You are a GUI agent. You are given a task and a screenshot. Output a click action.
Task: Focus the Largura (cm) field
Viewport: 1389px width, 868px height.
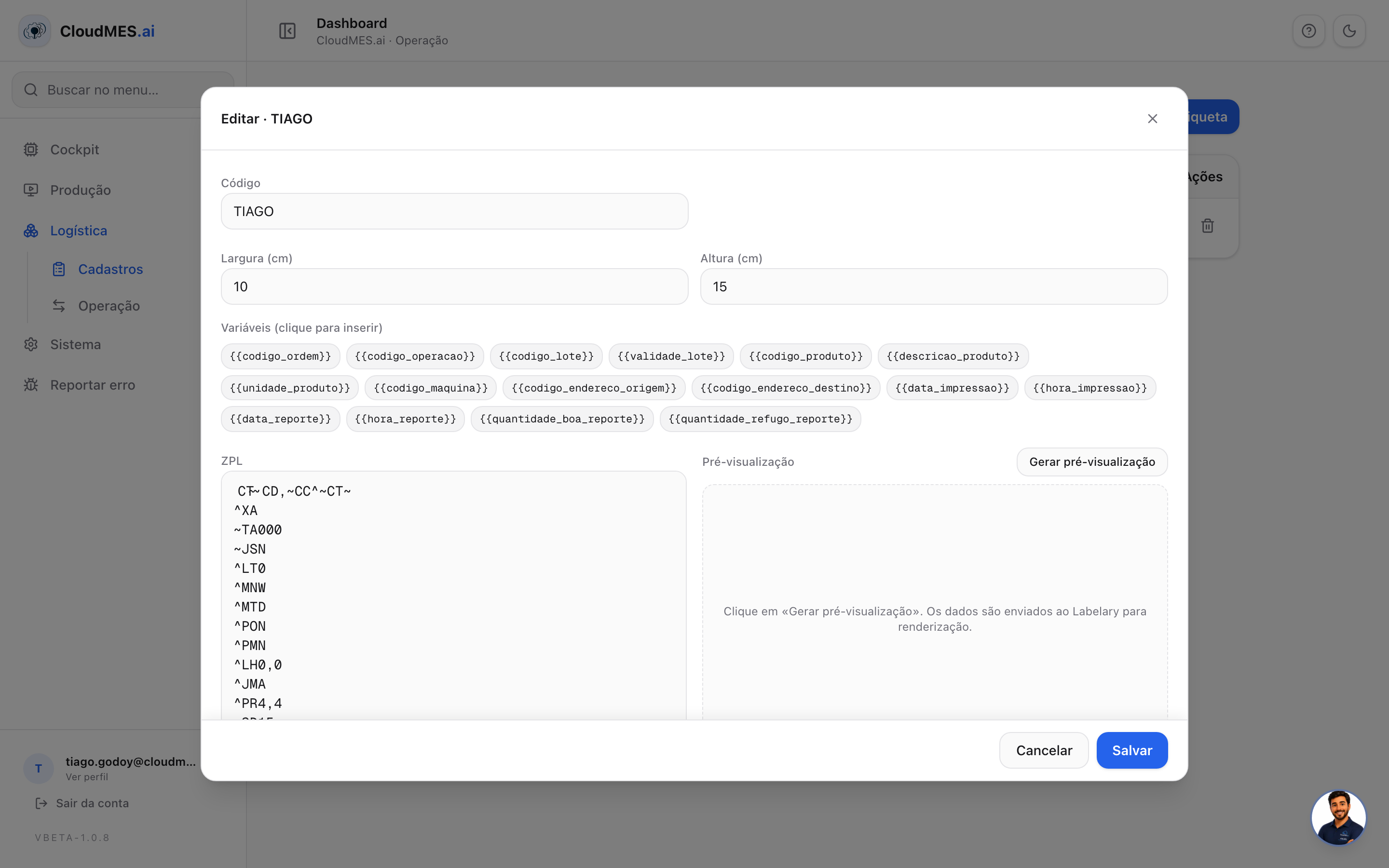pos(455,286)
